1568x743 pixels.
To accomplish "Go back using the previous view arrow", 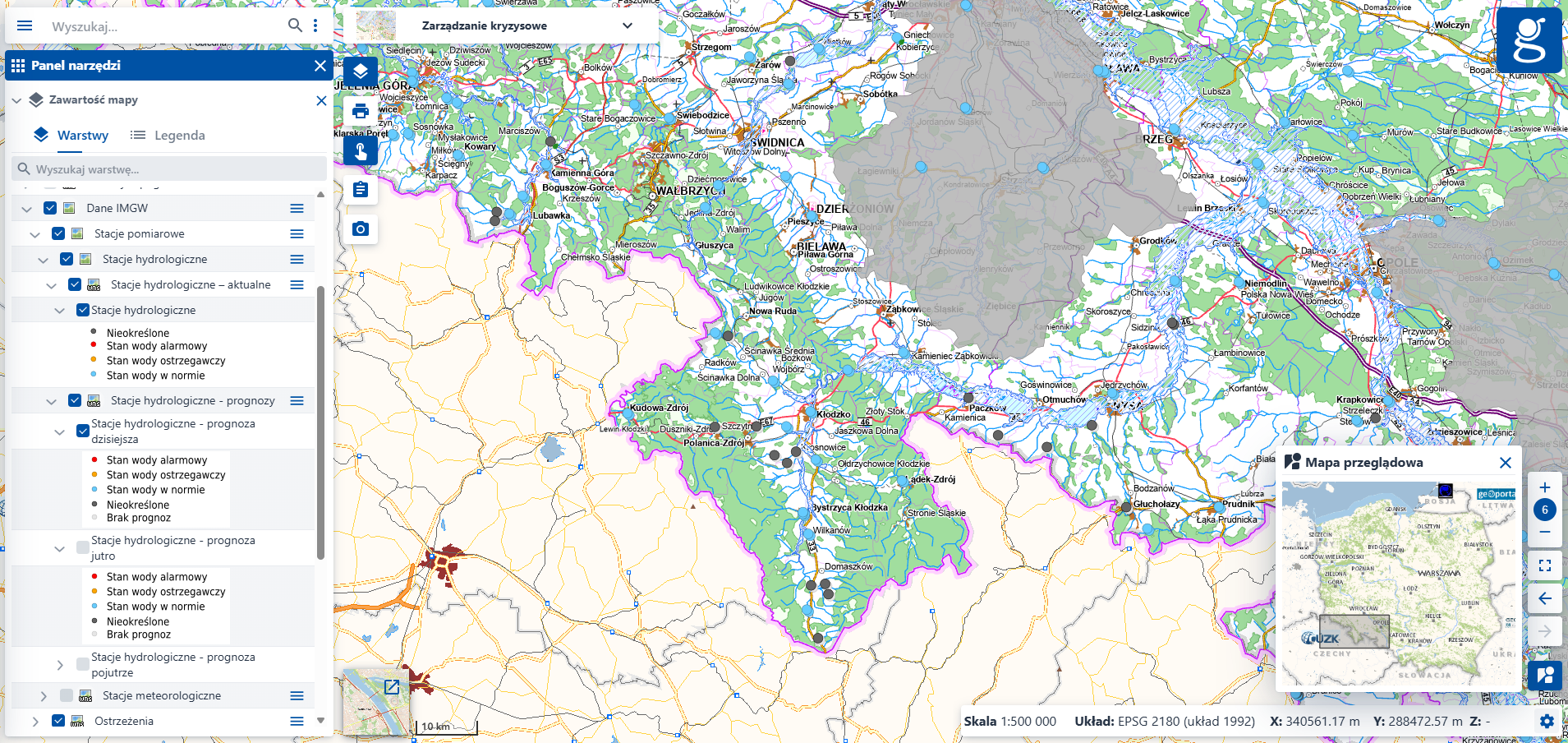I will [x=1544, y=598].
